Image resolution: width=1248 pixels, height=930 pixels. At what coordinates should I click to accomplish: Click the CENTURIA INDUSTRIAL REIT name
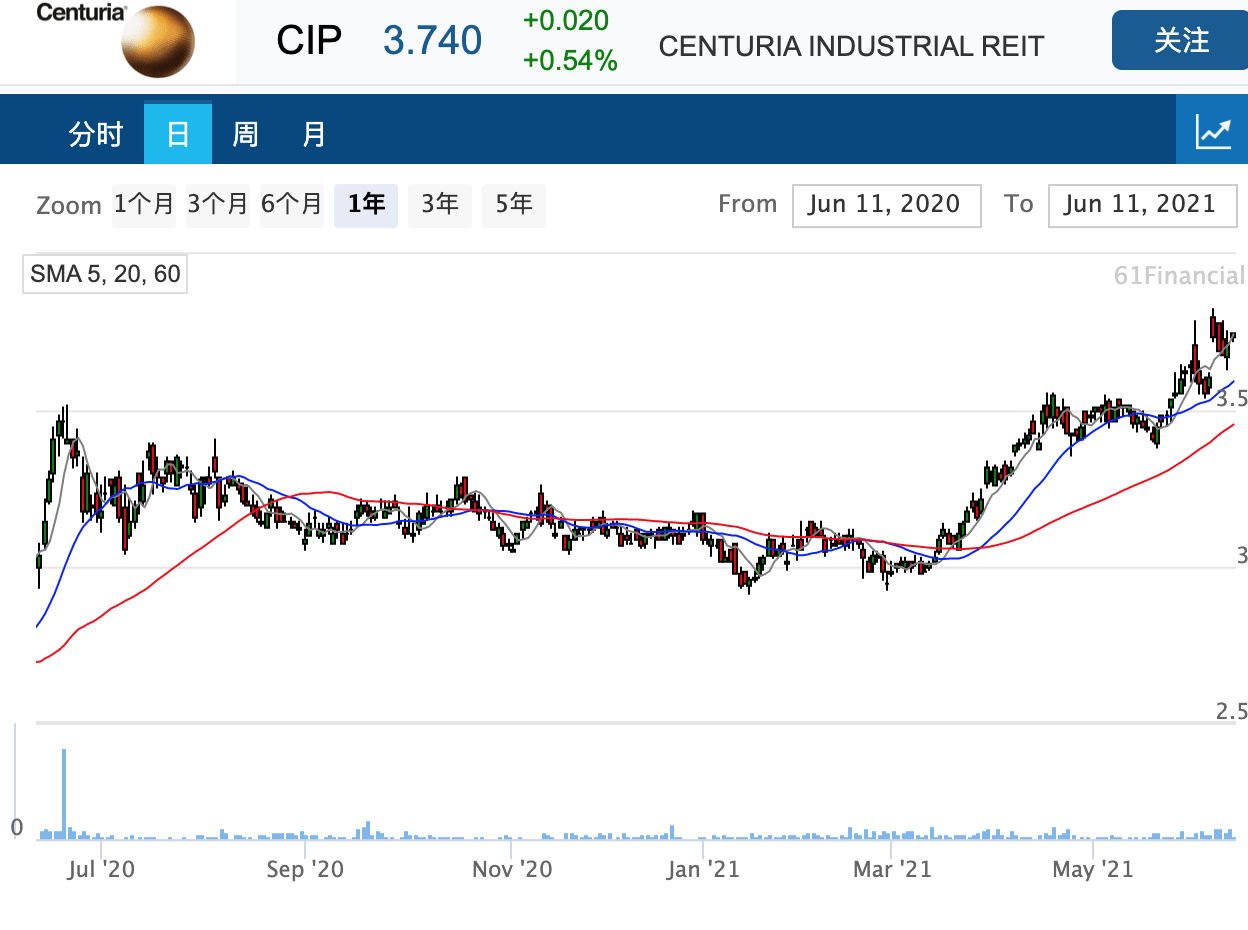click(852, 47)
